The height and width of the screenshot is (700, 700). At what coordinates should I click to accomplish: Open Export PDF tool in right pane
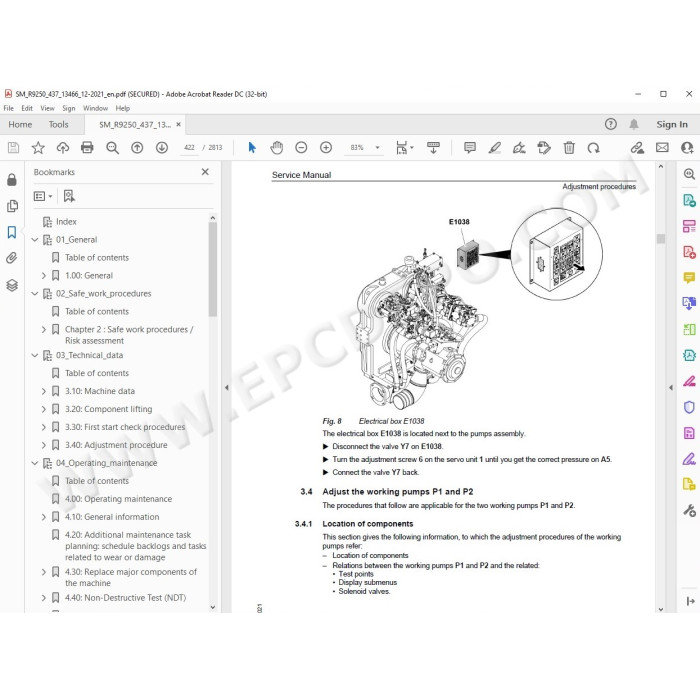click(689, 200)
